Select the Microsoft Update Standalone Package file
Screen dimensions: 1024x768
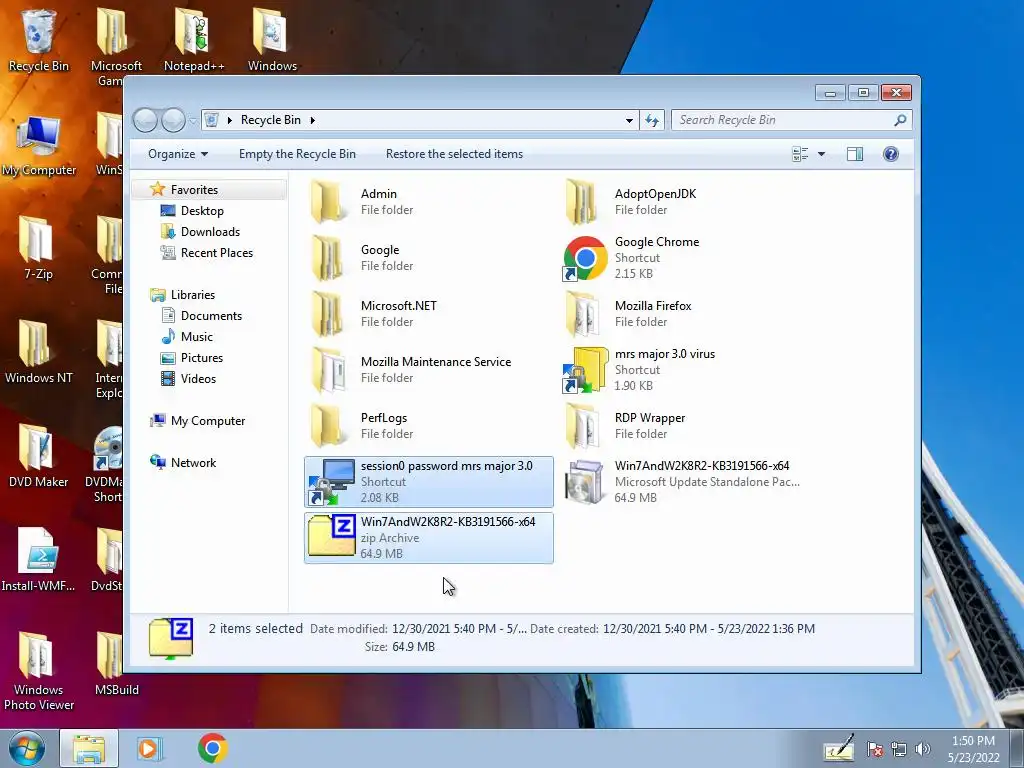coord(682,482)
